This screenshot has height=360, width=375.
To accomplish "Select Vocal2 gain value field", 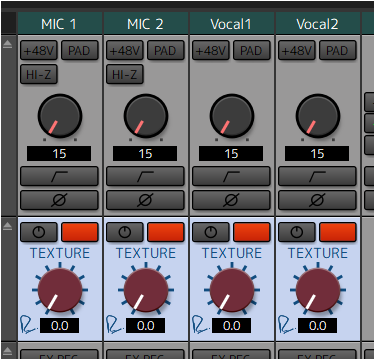I will pyautogui.click(x=317, y=154).
